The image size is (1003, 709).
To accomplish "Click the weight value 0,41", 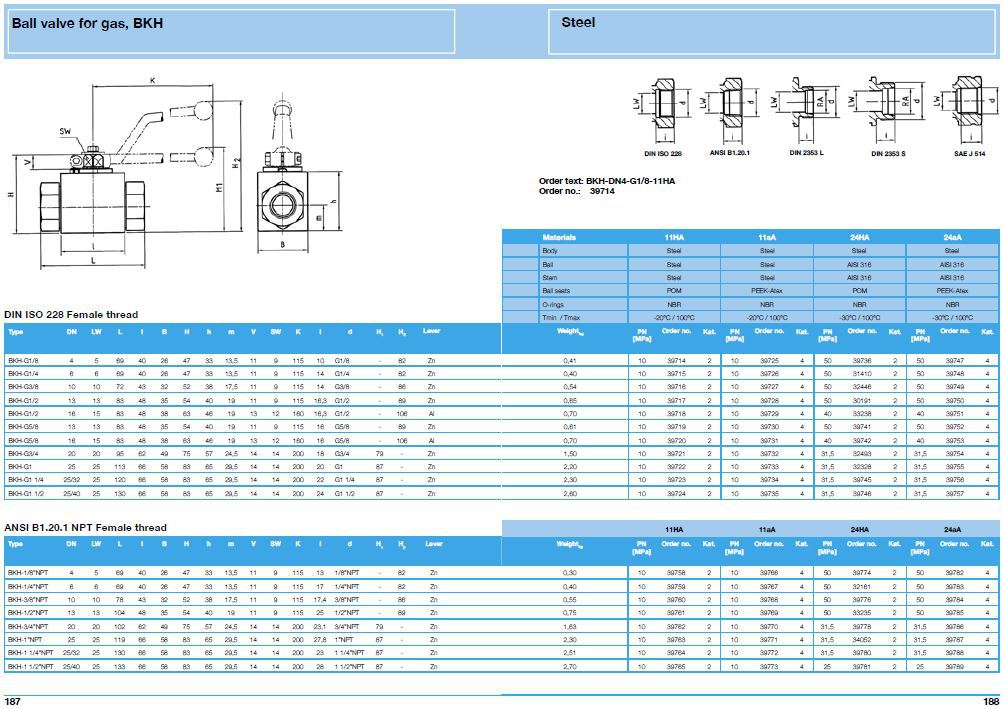I will tap(570, 361).
